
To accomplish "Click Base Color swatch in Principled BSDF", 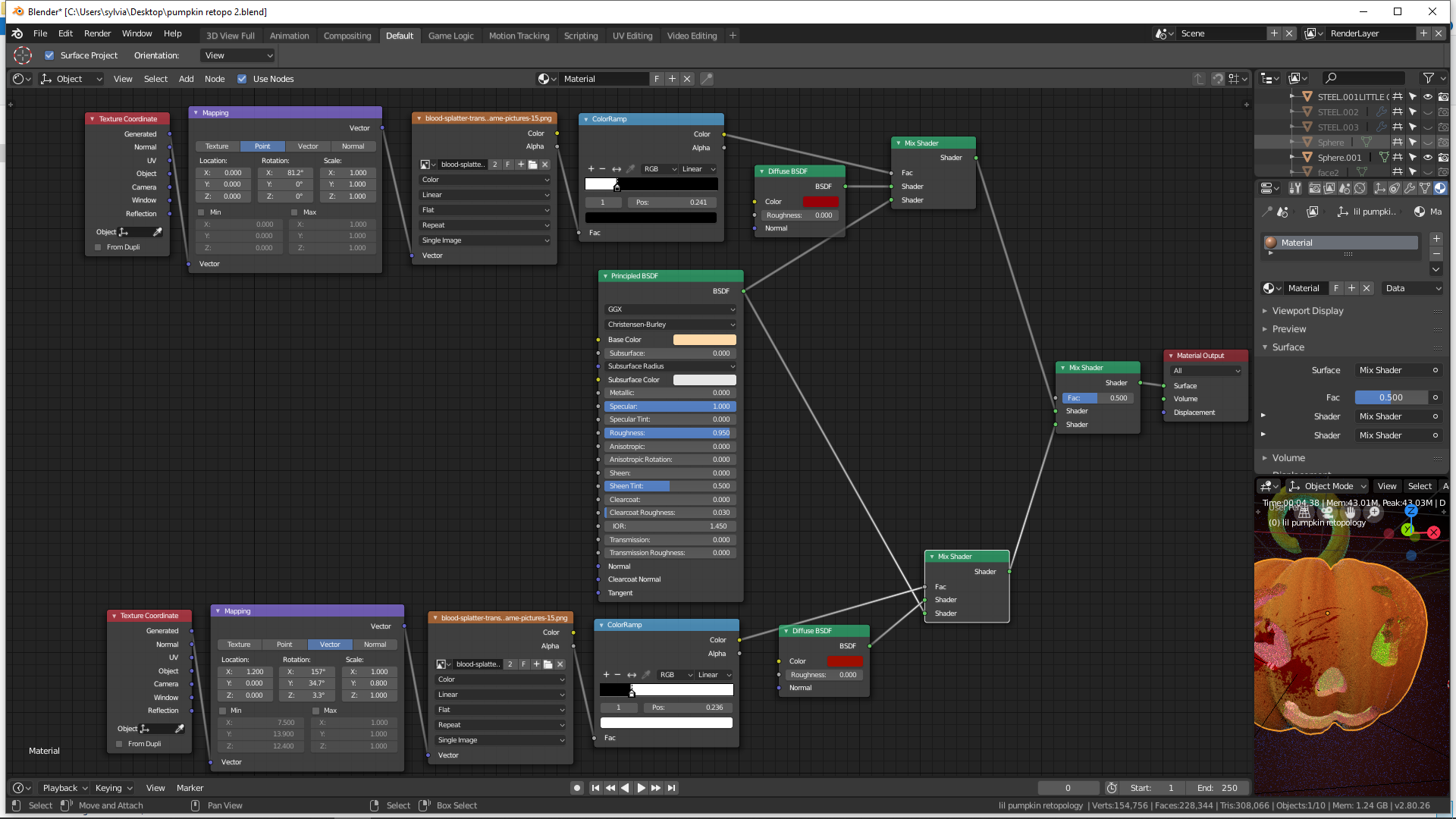I will pyautogui.click(x=704, y=340).
